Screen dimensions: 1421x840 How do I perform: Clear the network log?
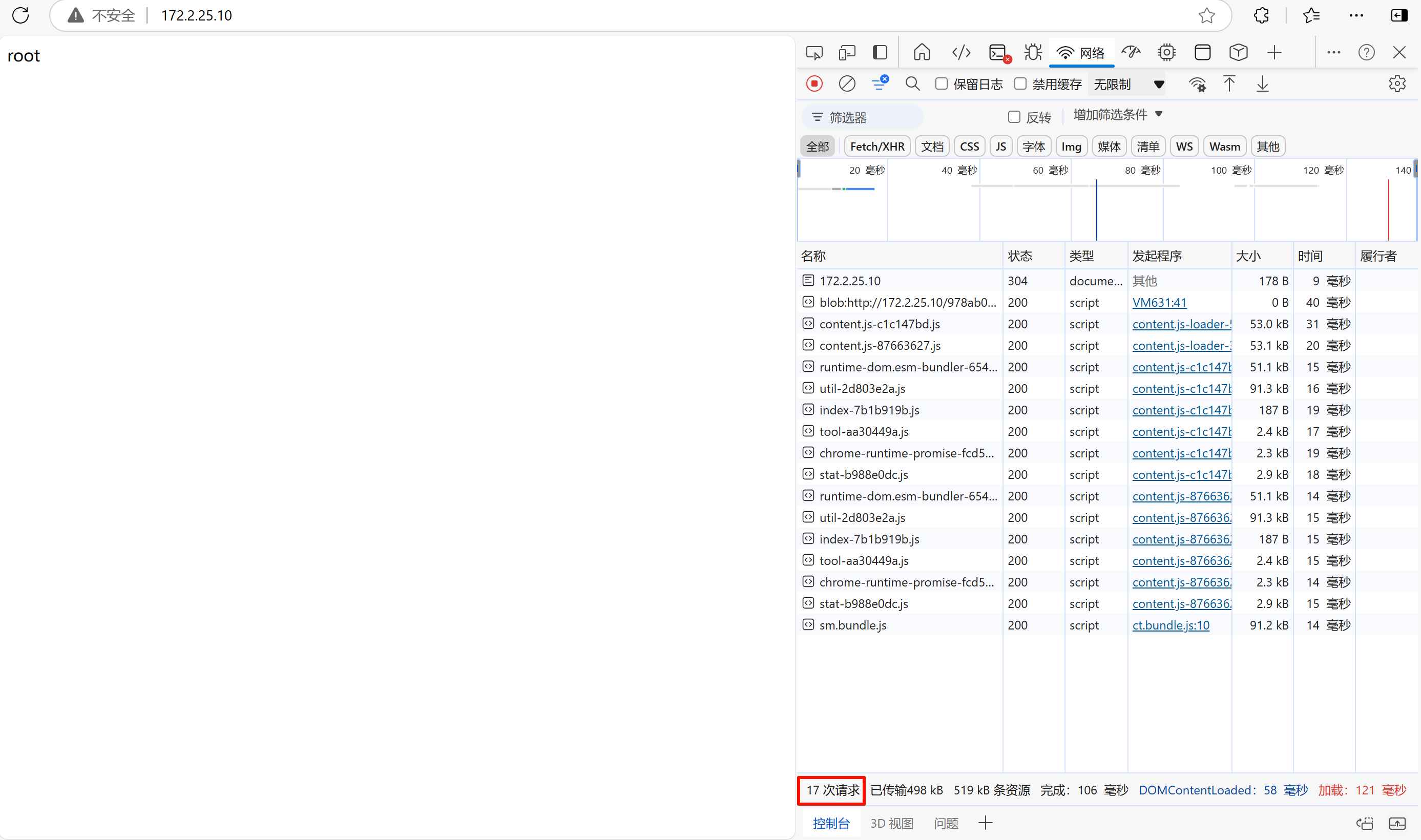(x=846, y=84)
